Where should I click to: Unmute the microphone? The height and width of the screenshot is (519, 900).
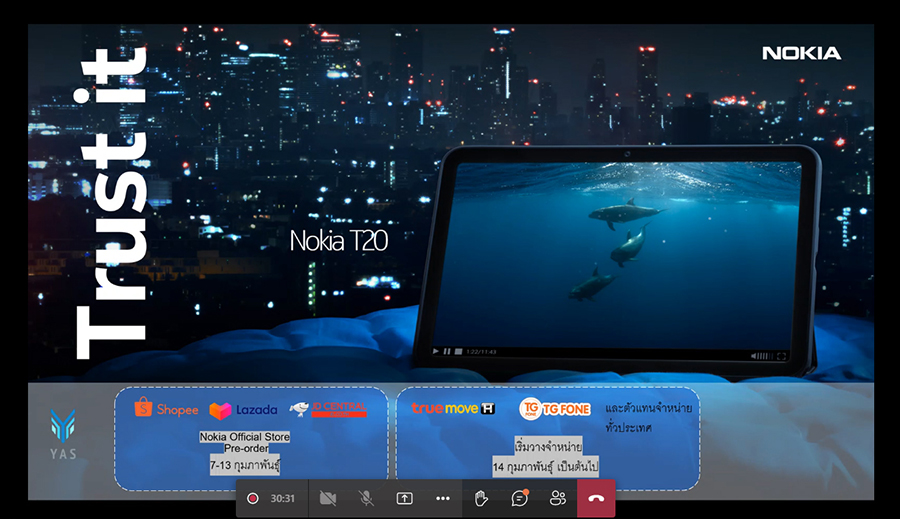click(x=366, y=498)
